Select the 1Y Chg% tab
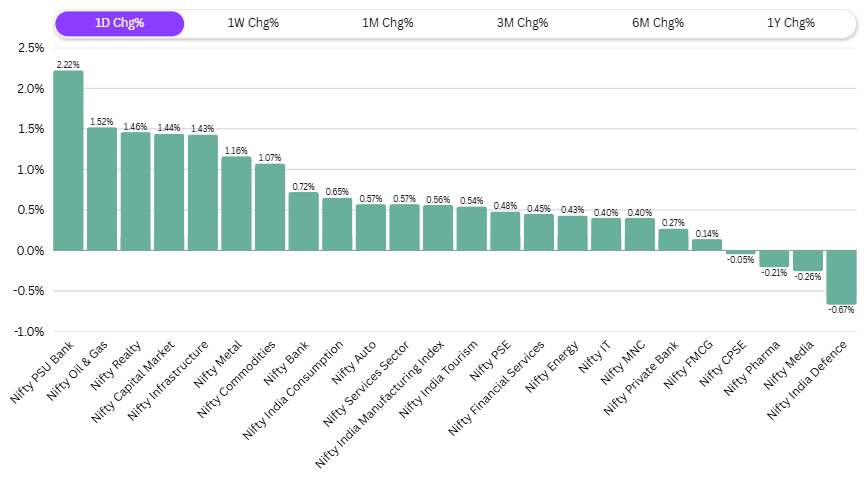This screenshot has height=477, width=868. click(x=791, y=23)
